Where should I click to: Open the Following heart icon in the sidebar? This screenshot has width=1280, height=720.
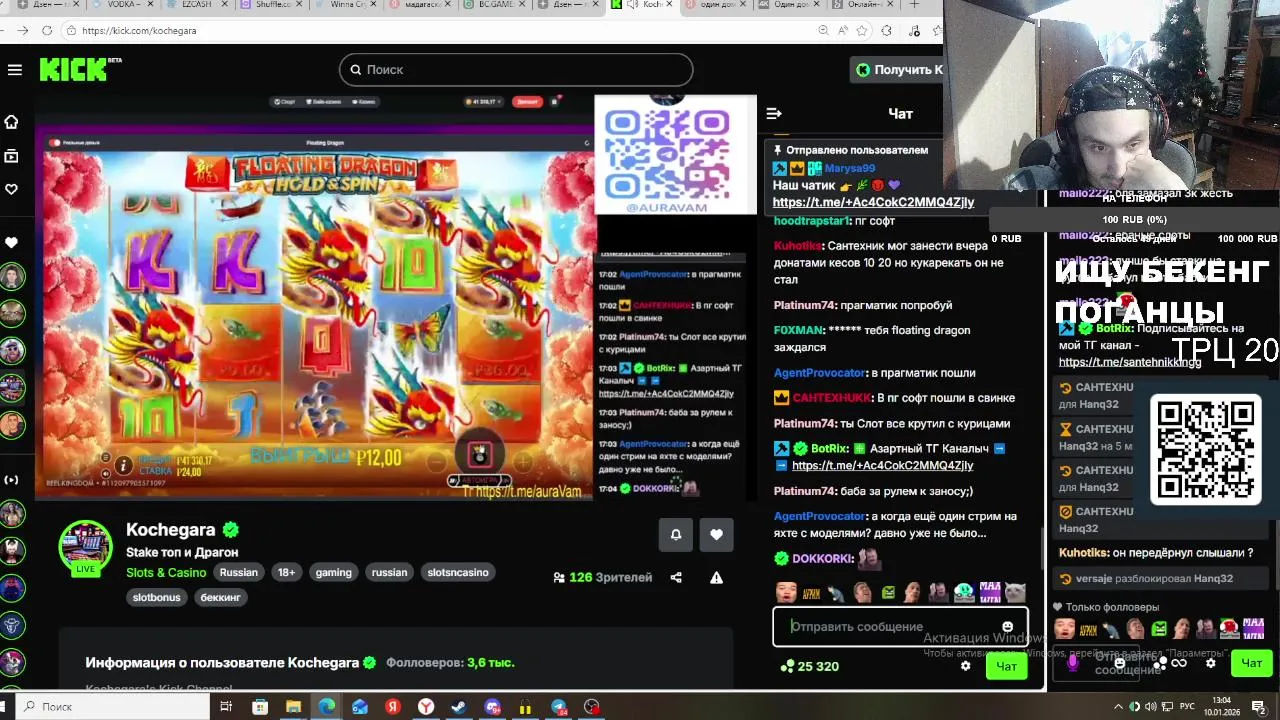click(x=11, y=189)
